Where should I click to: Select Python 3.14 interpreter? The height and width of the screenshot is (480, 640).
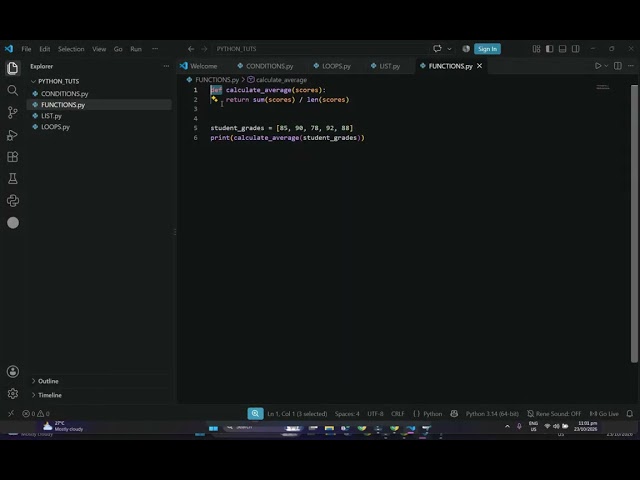492,413
